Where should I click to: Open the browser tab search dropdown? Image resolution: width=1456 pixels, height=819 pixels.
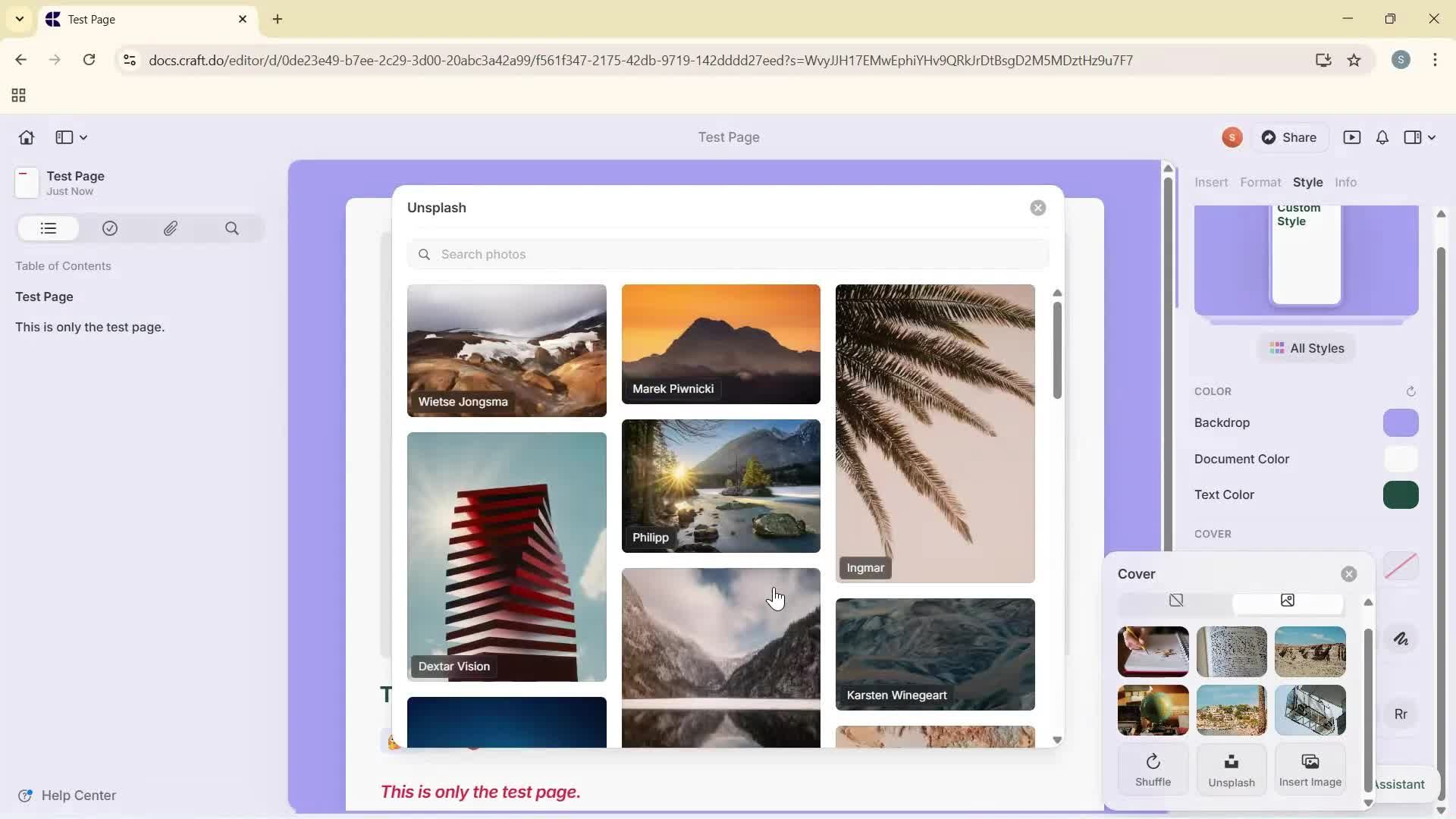point(20,19)
